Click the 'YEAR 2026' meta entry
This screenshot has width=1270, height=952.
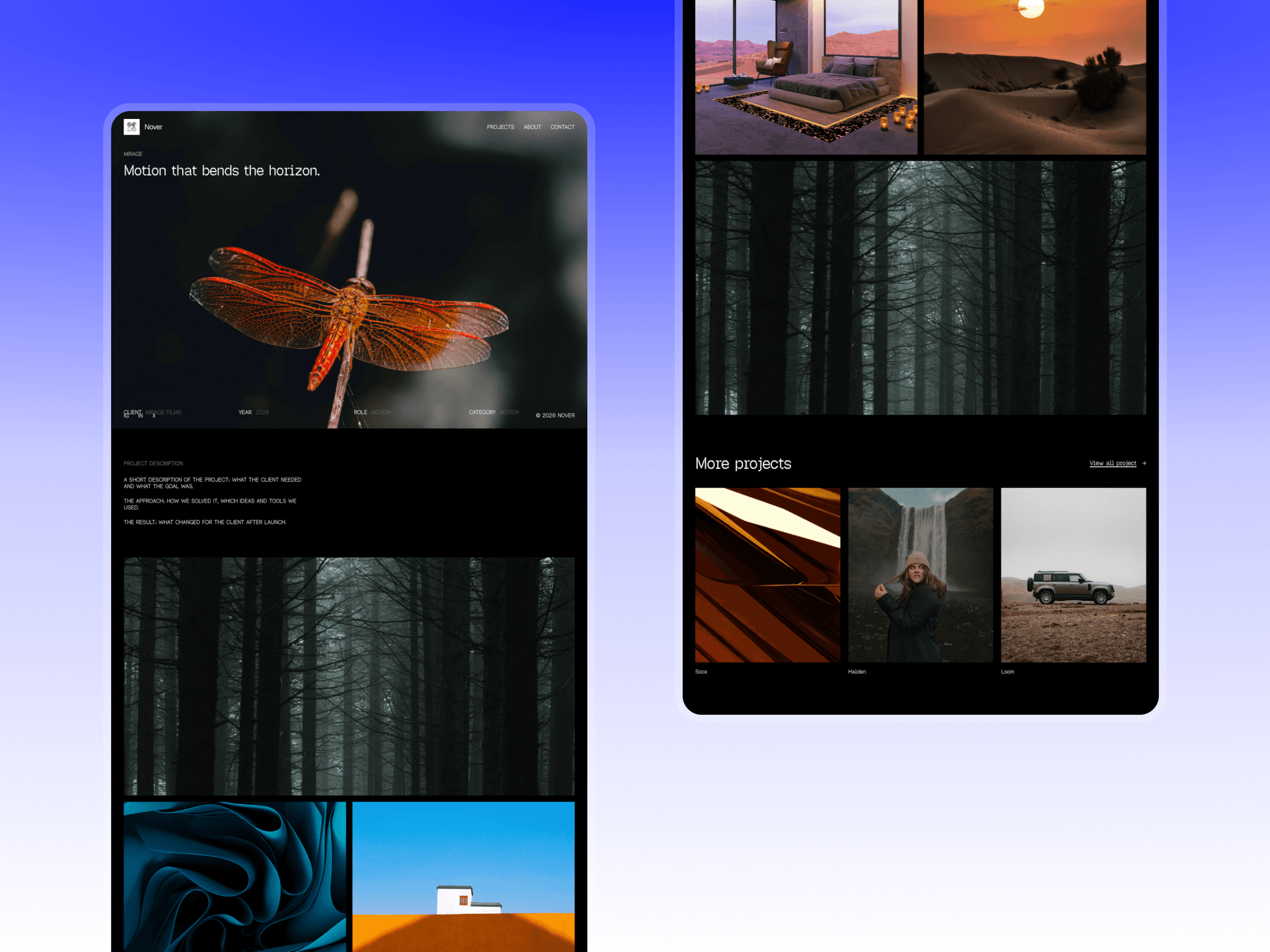click(254, 412)
